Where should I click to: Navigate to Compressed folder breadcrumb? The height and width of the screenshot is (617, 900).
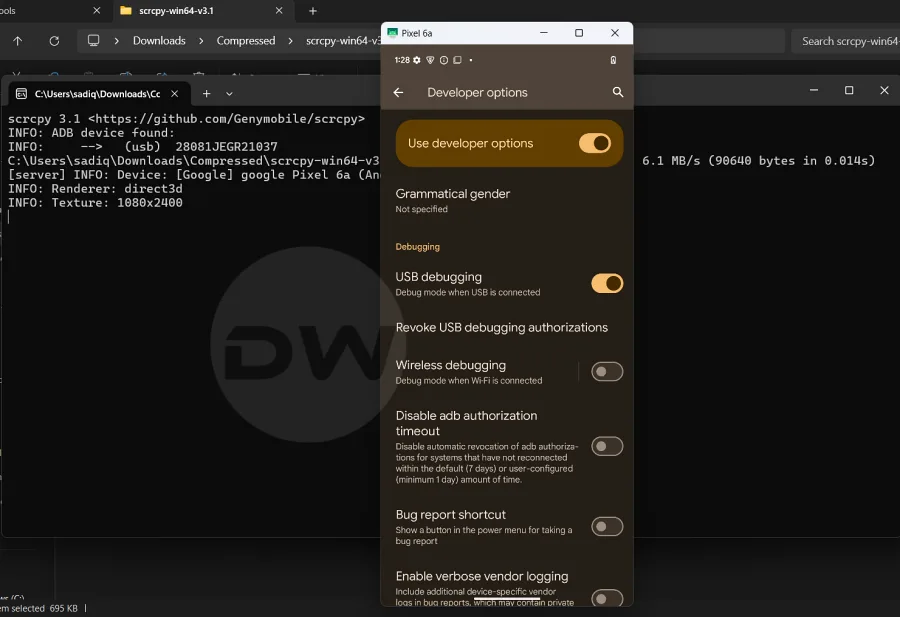coord(246,41)
